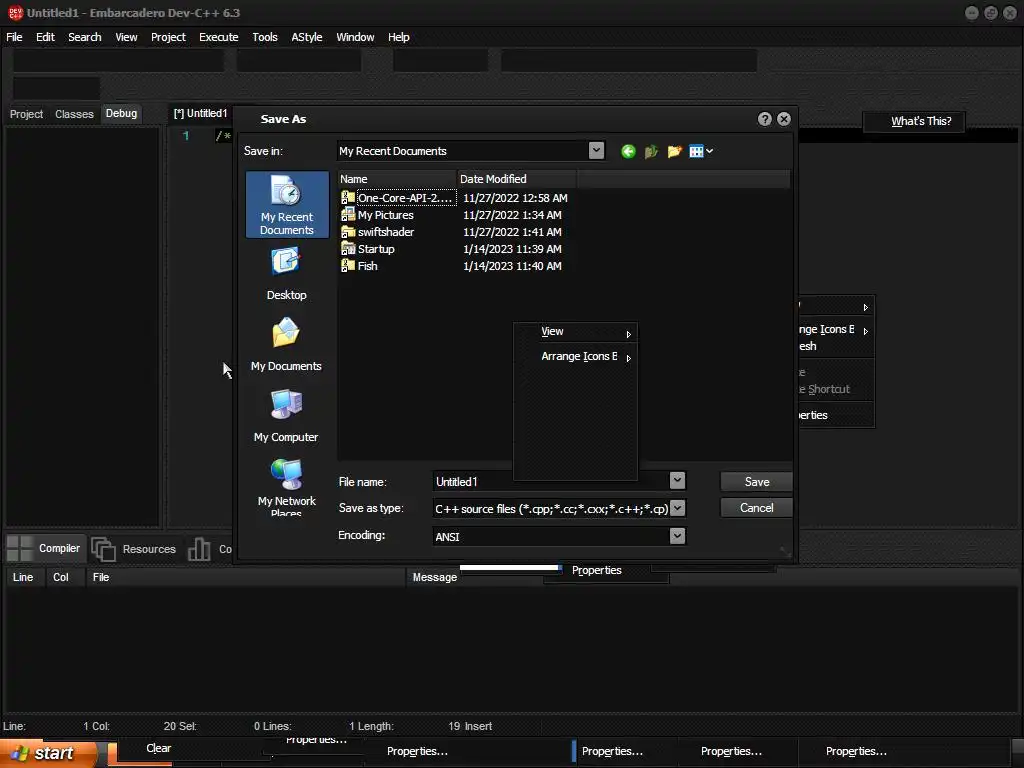1024x768 pixels.
Task: Click Create Shortcut in background menu
Action: tap(826, 389)
